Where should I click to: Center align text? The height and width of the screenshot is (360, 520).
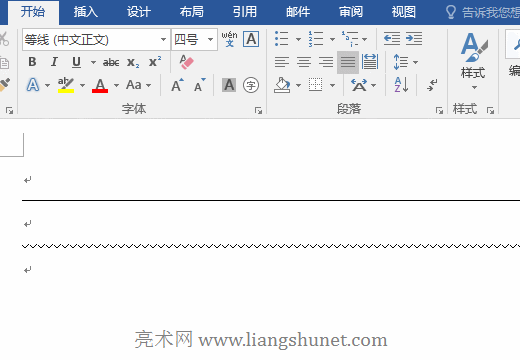[x=304, y=62]
